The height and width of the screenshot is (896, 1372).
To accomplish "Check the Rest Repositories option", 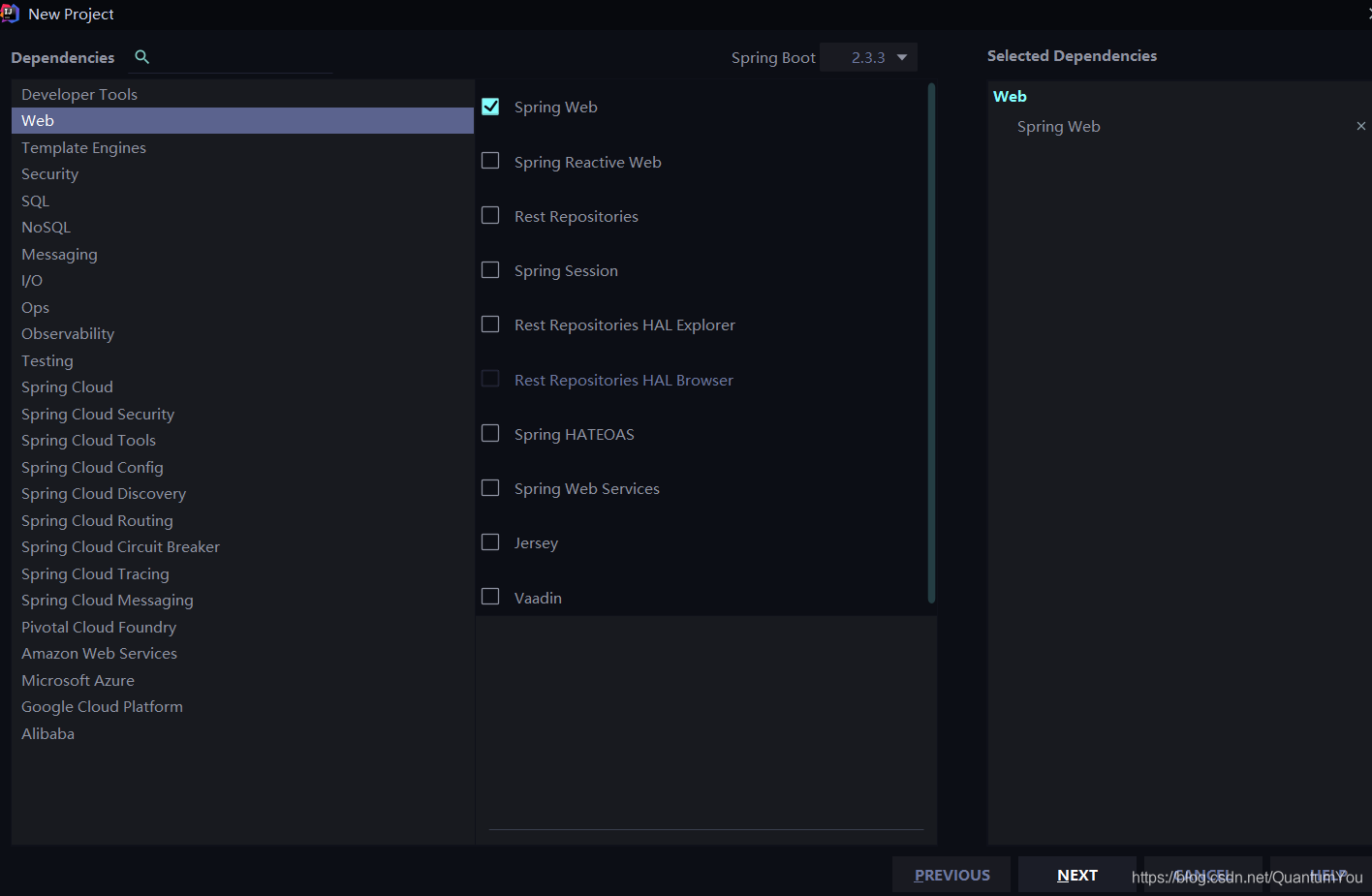I will click(x=490, y=215).
